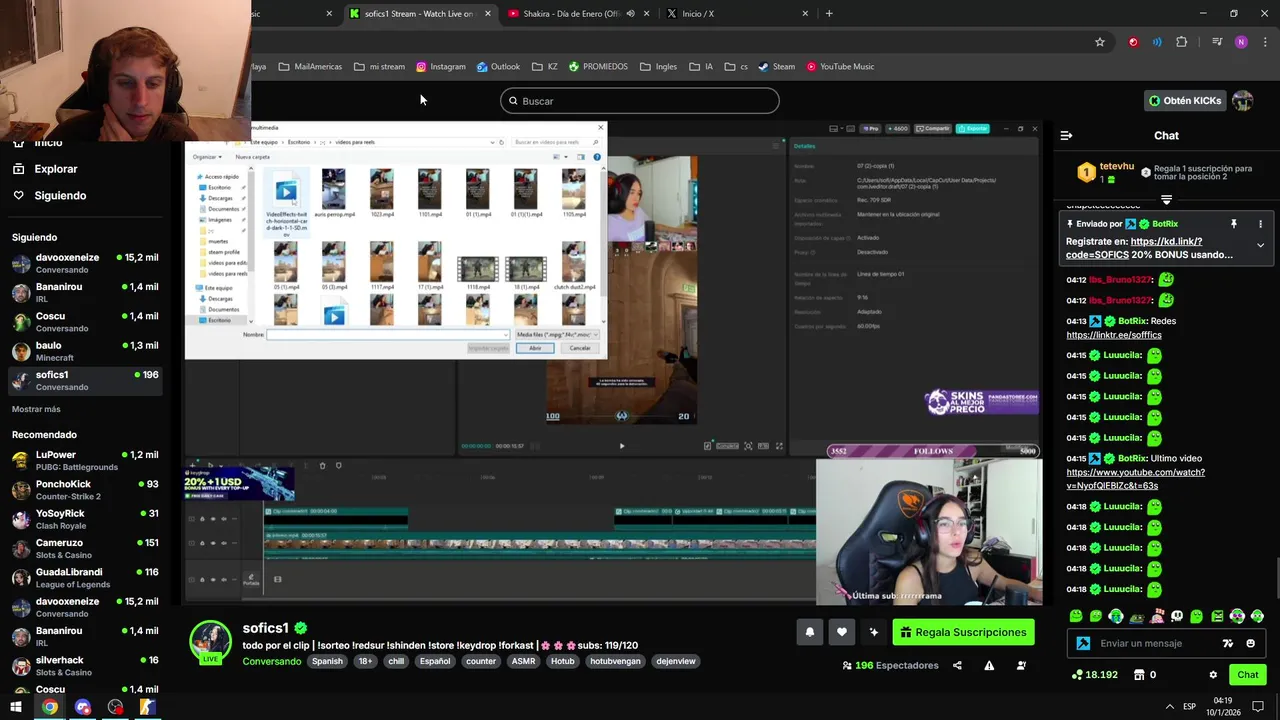Open Chrome from the Windows taskbar
Screen dimensions: 1280x720
pos(49,707)
